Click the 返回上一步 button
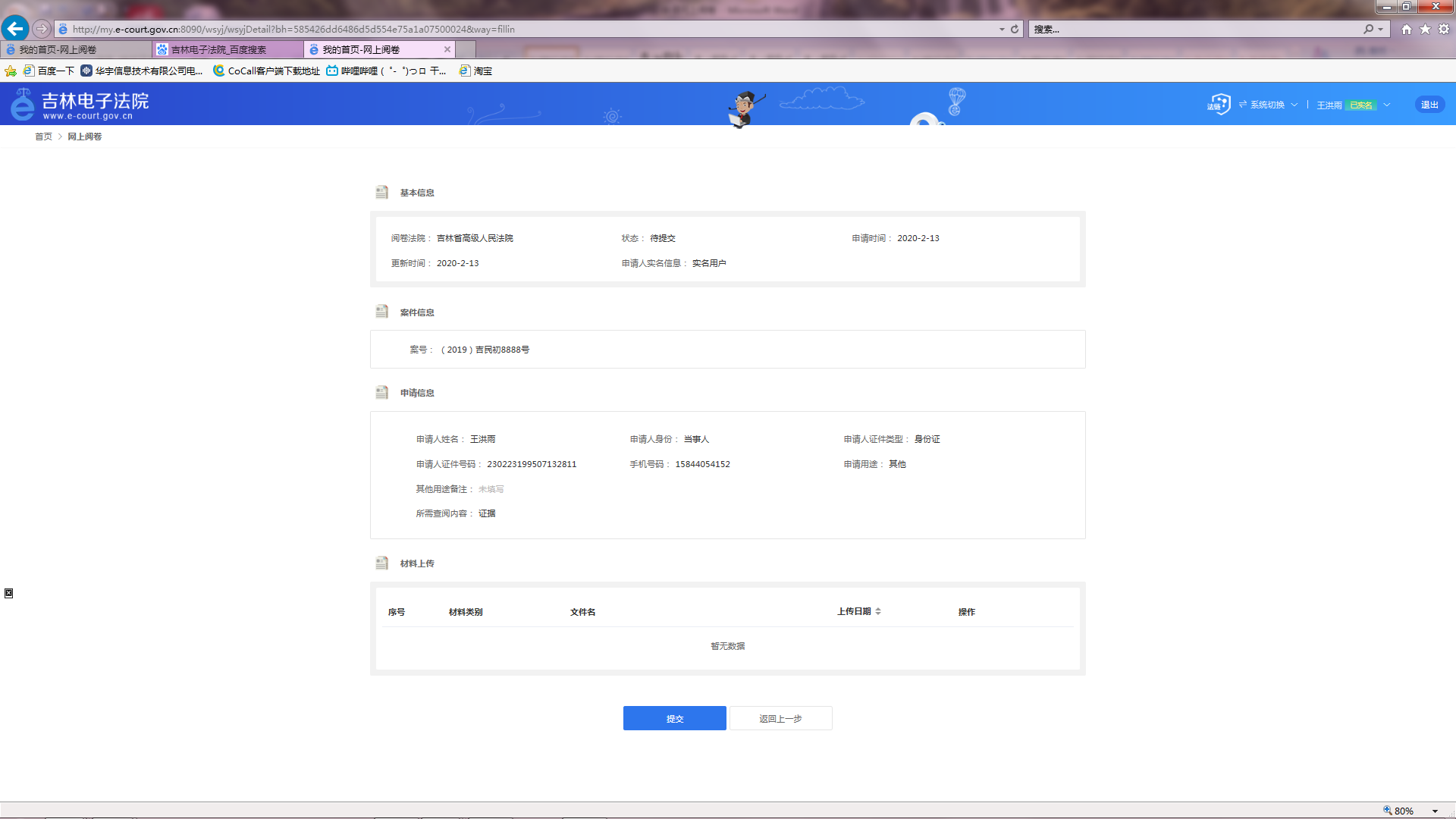The height and width of the screenshot is (819, 1456). (781, 718)
